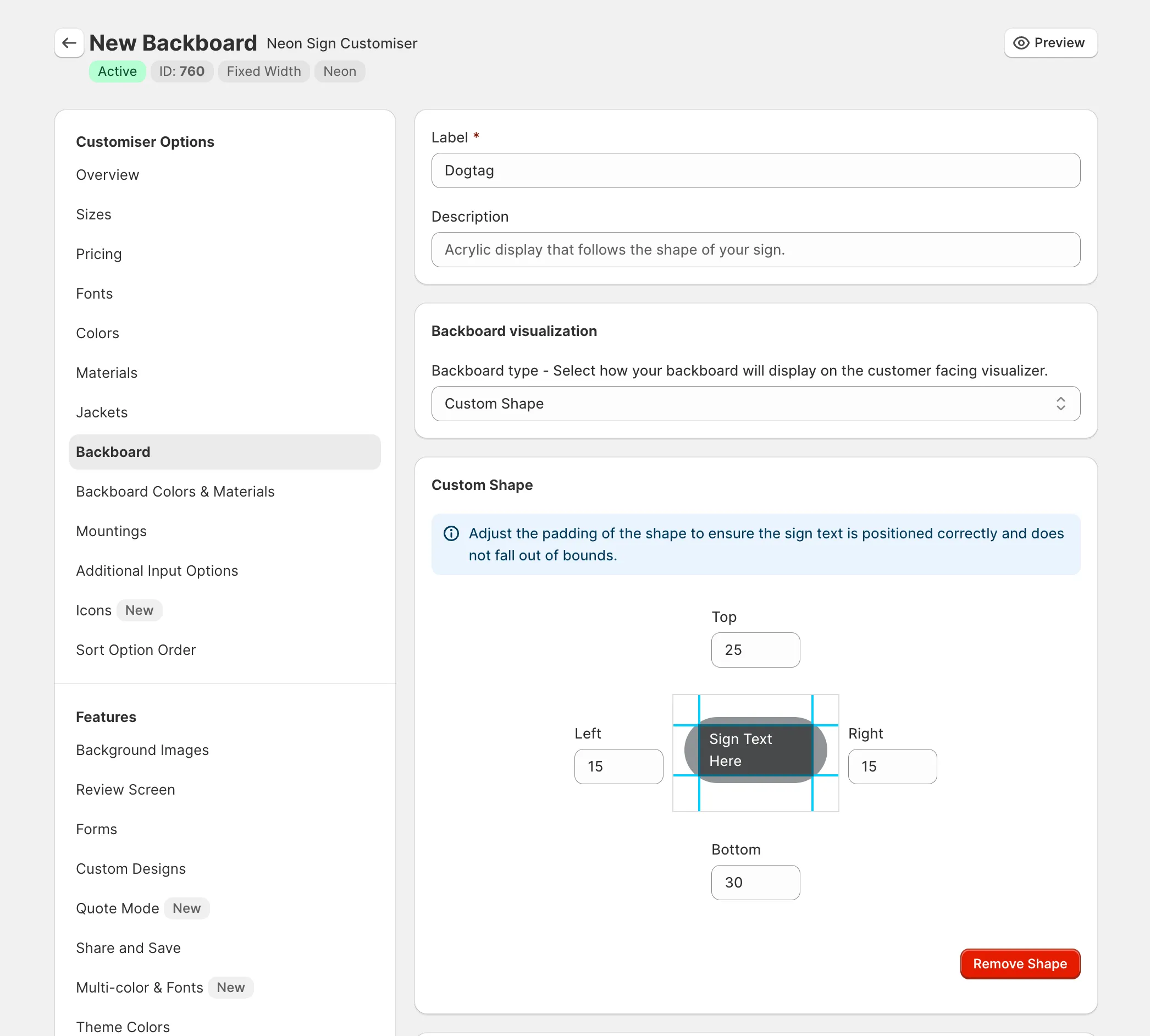Select the Overview menu item

coord(107,174)
